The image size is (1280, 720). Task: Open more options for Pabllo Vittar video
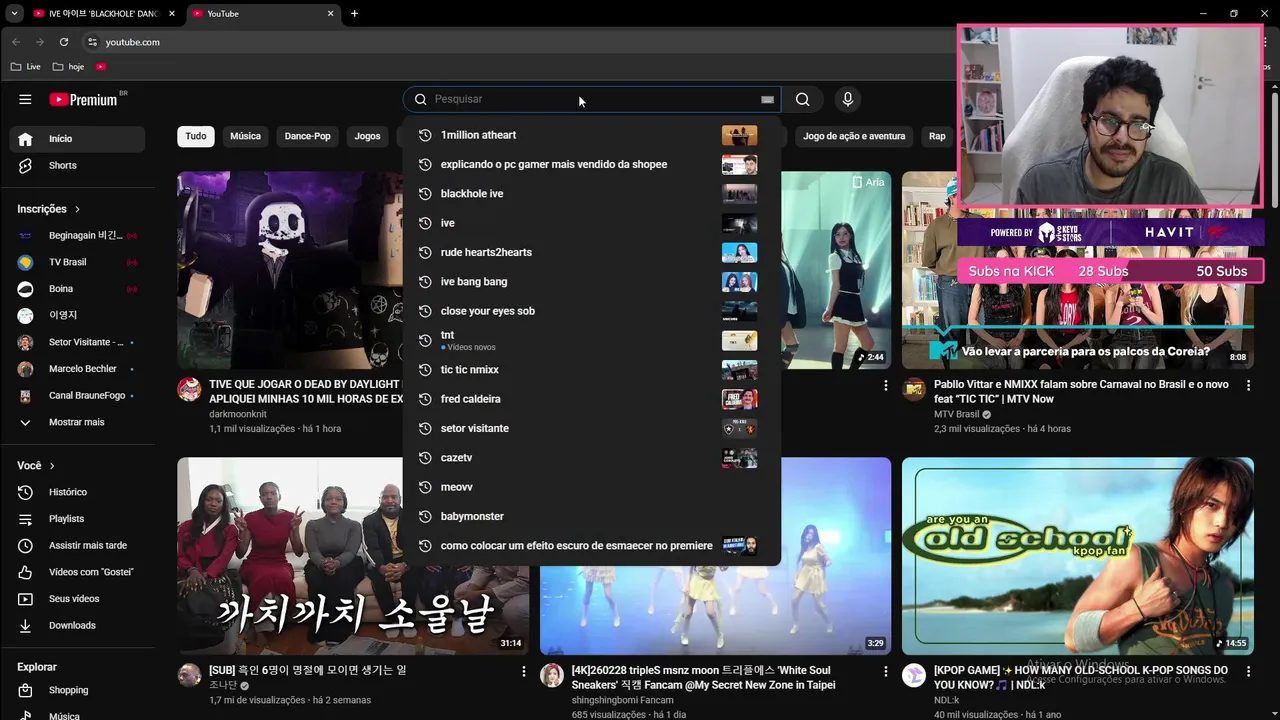tap(1248, 385)
